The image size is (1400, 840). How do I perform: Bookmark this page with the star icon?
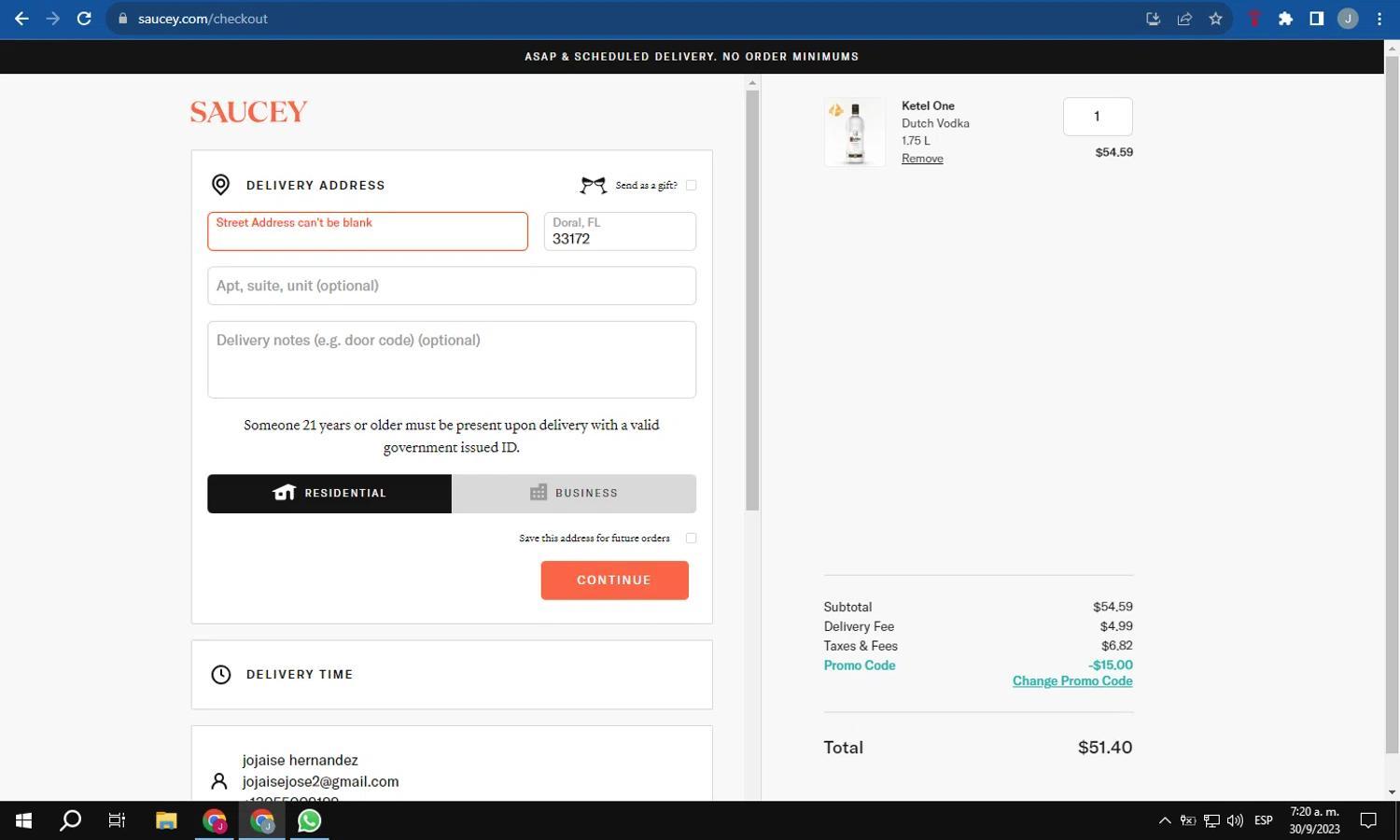pyautogui.click(x=1215, y=19)
